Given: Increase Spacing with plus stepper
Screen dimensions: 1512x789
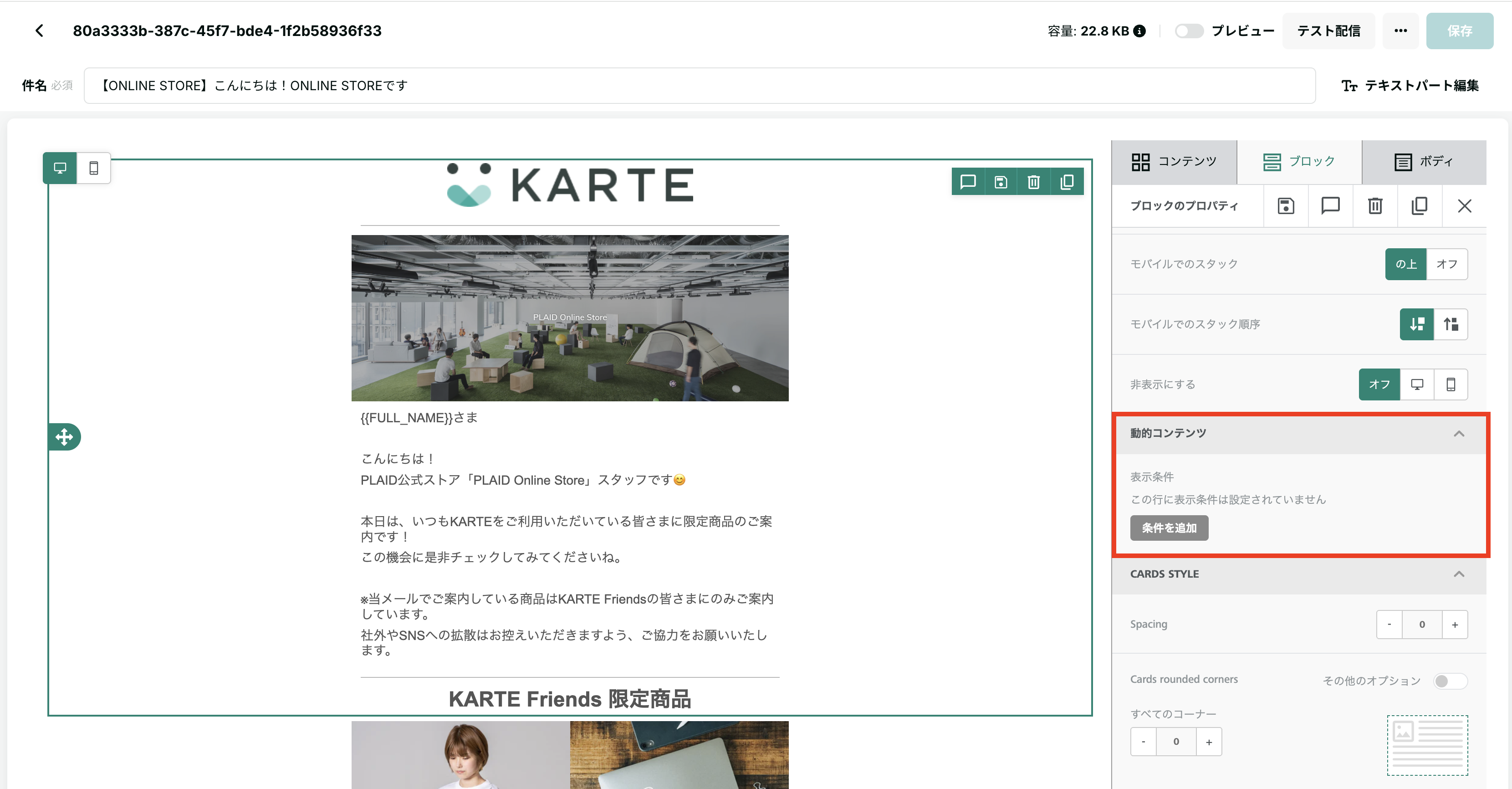Looking at the screenshot, I should point(1455,625).
